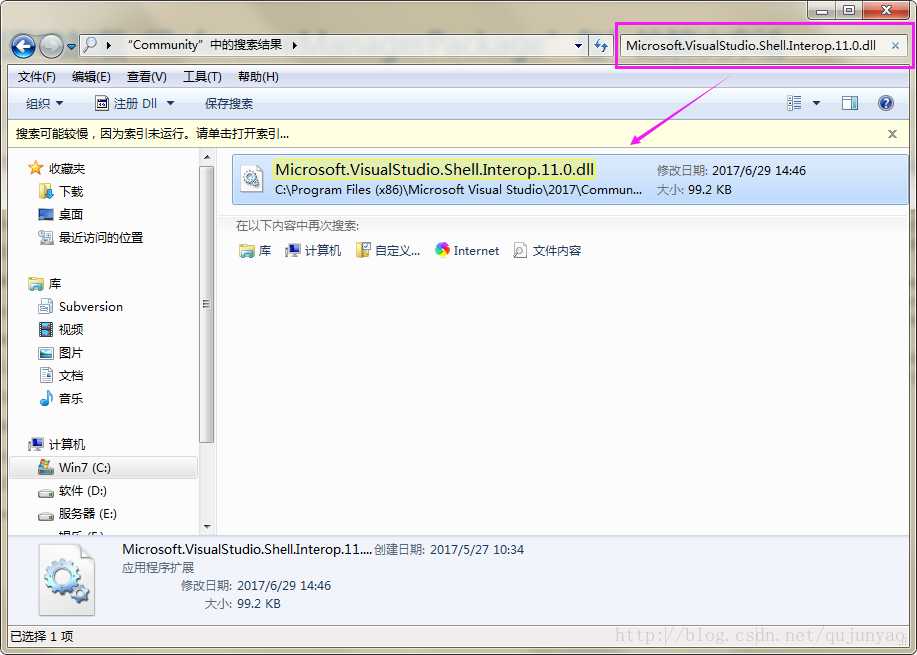Screen dimensions: 917x655
Task: Search again in 库
Action: (256, 251)
